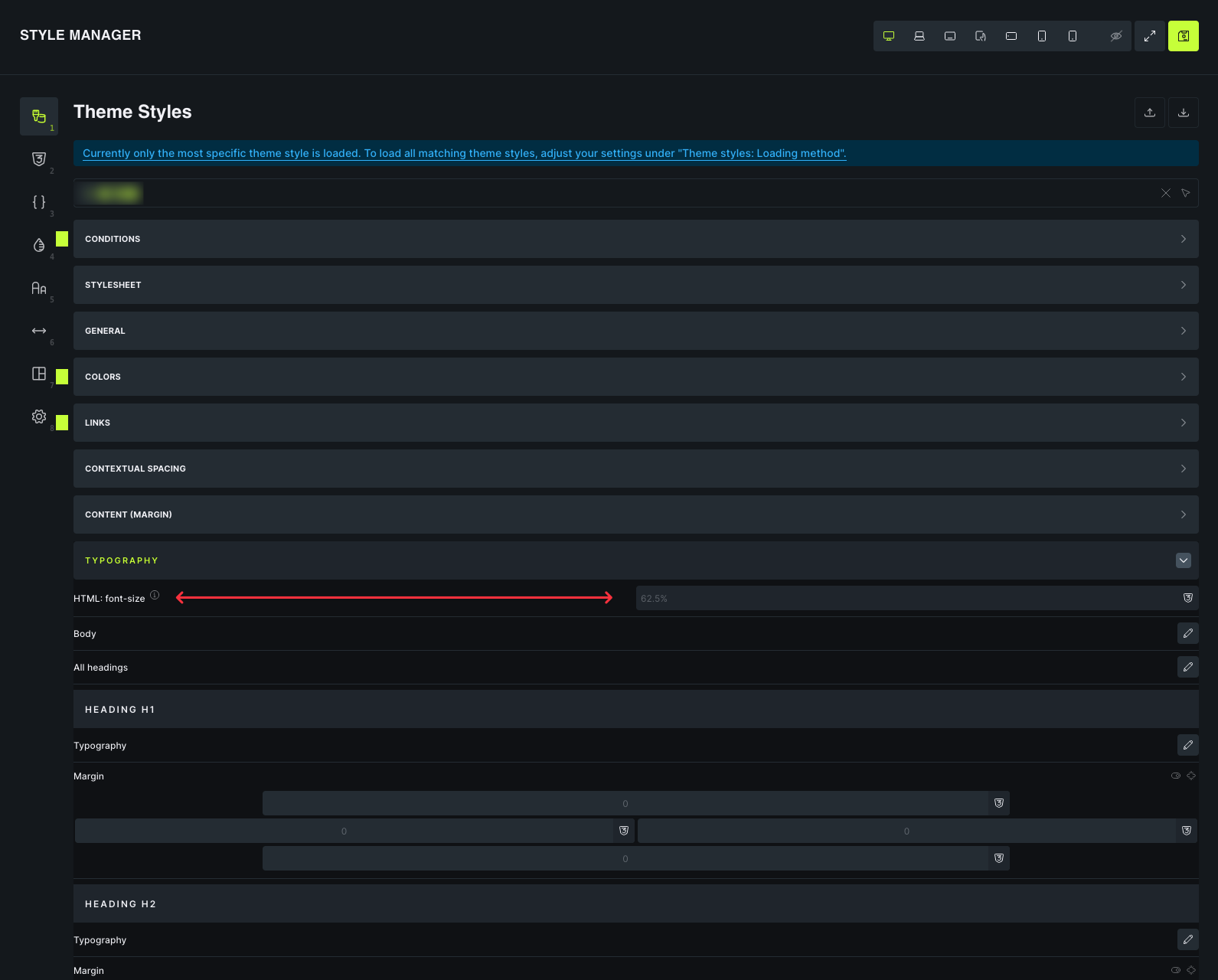The width and height of the screenshot is (1218, 980).
Task: Toggle the crossed-out eye preview icon
Action: pos(1115,36)
